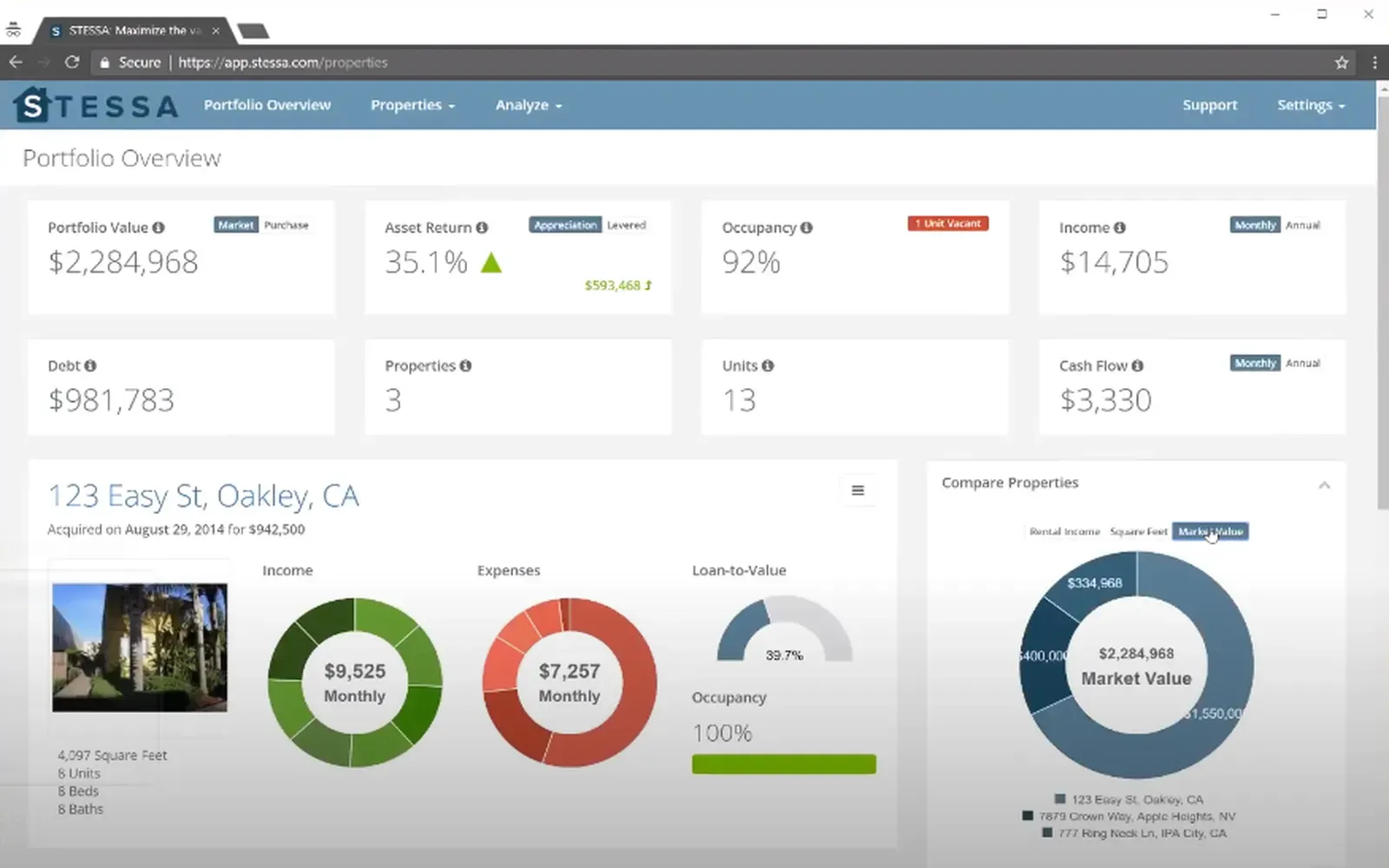Open Chrome three-dot menu
Viewport: 1389px width, 868px height.
1374,62
